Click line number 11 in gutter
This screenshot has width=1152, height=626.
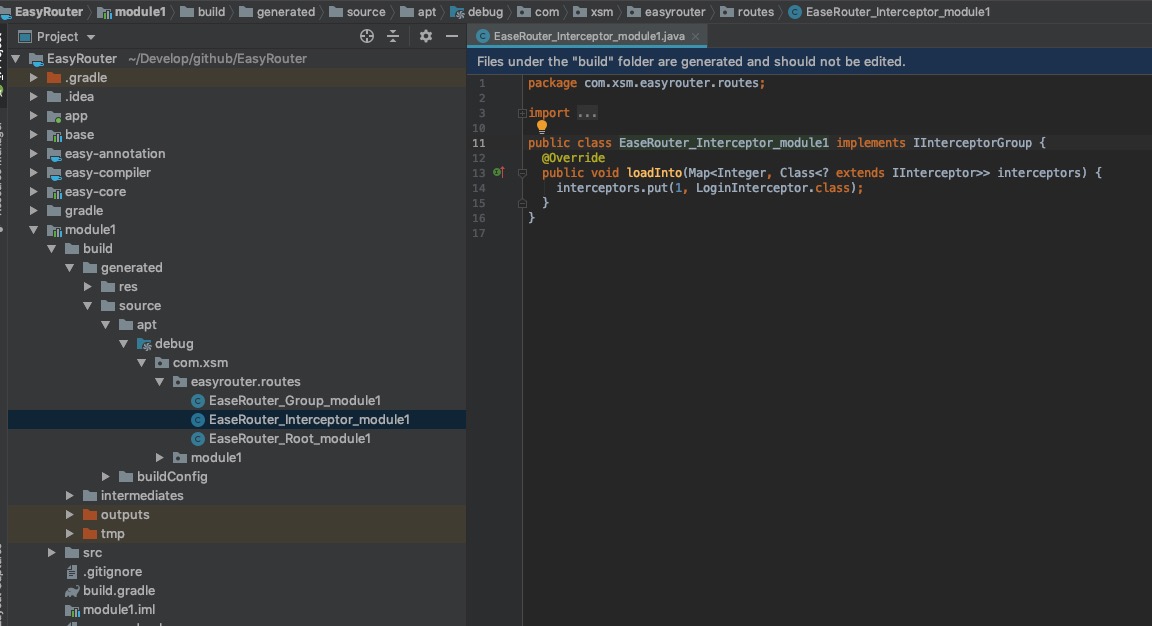(x=478, y=143)
